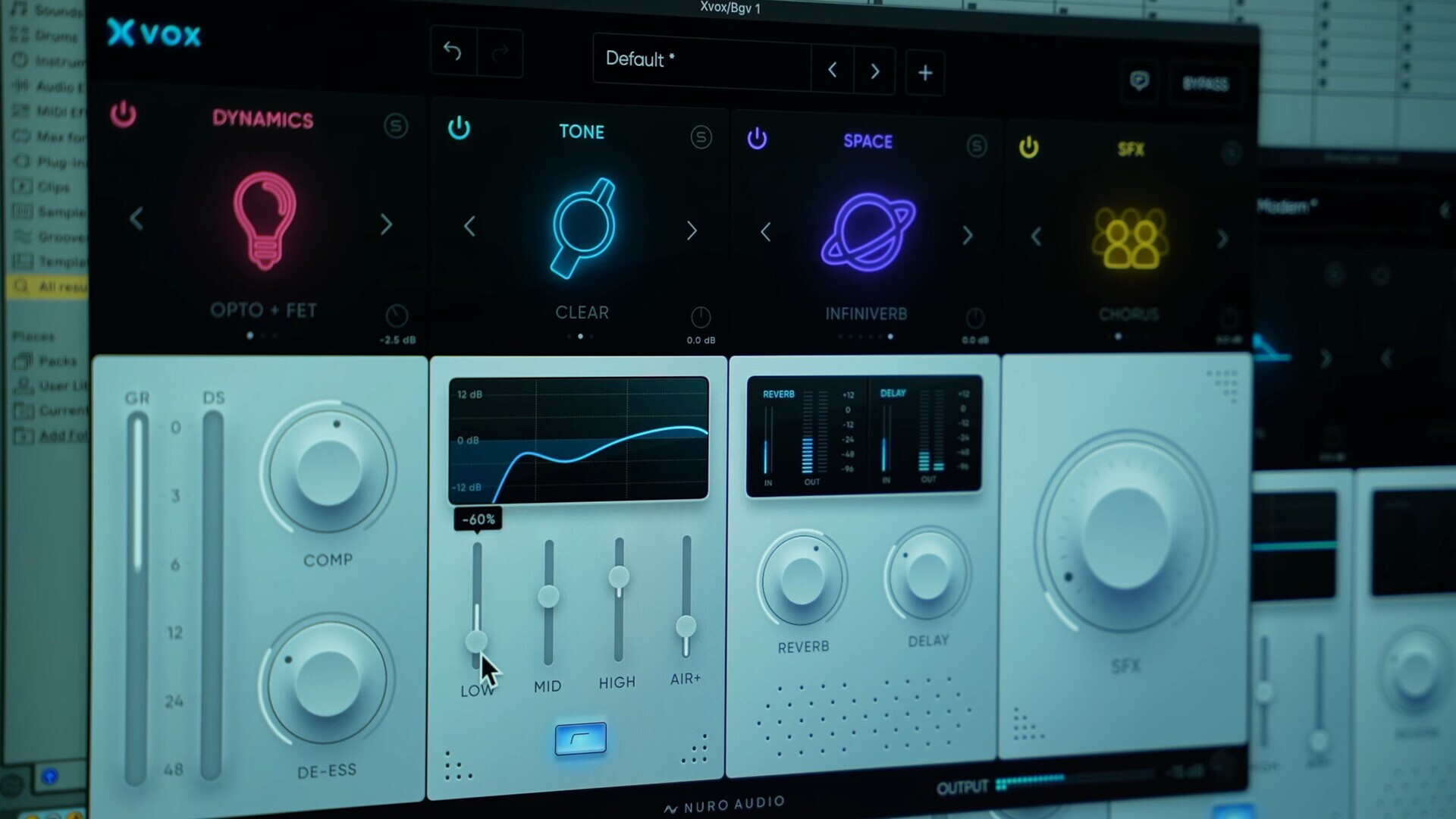Click the REVERB knob

pos(802,579)
